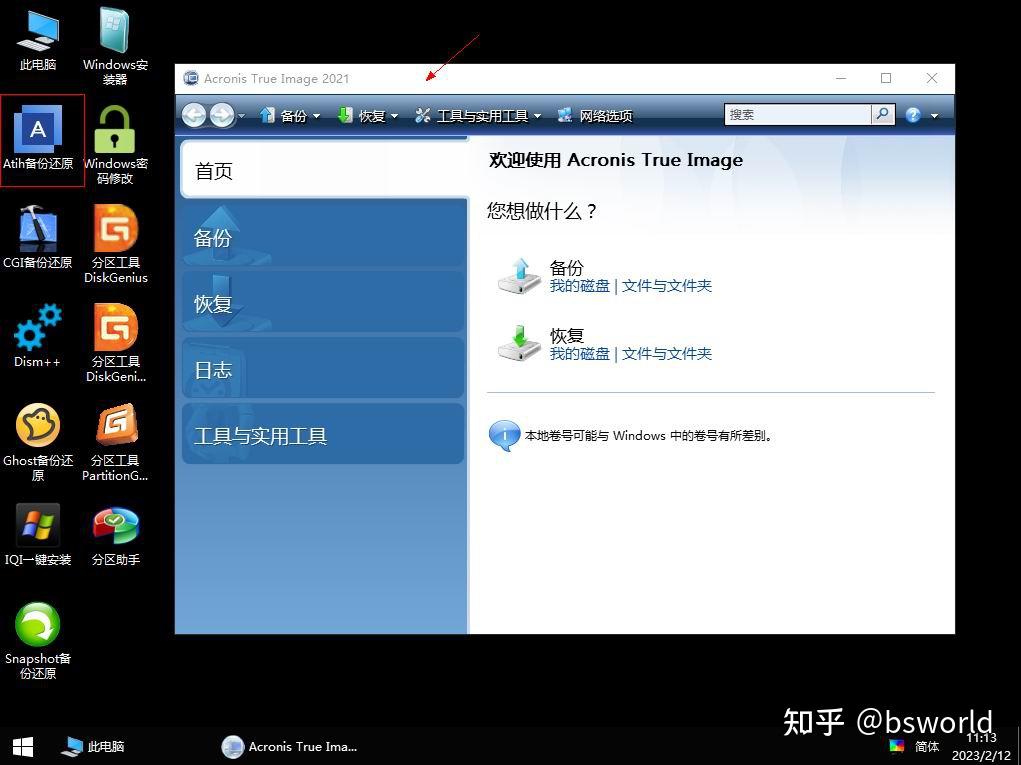Click the Acronis title bar app icon
Screen dimensions: 1021x765
pos(191,78)
